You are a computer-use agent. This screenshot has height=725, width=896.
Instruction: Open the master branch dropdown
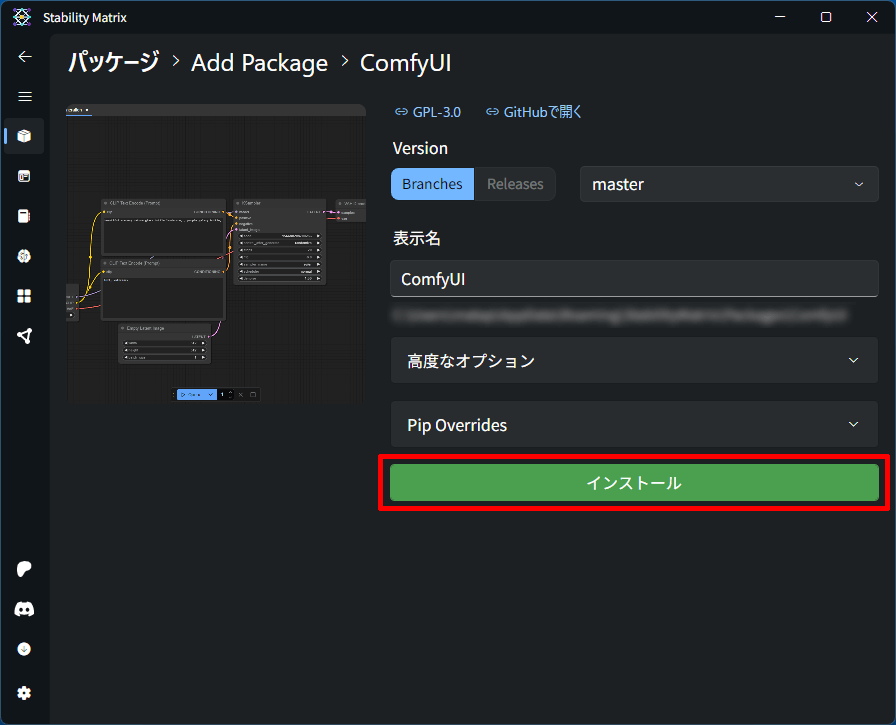(729, 184)
